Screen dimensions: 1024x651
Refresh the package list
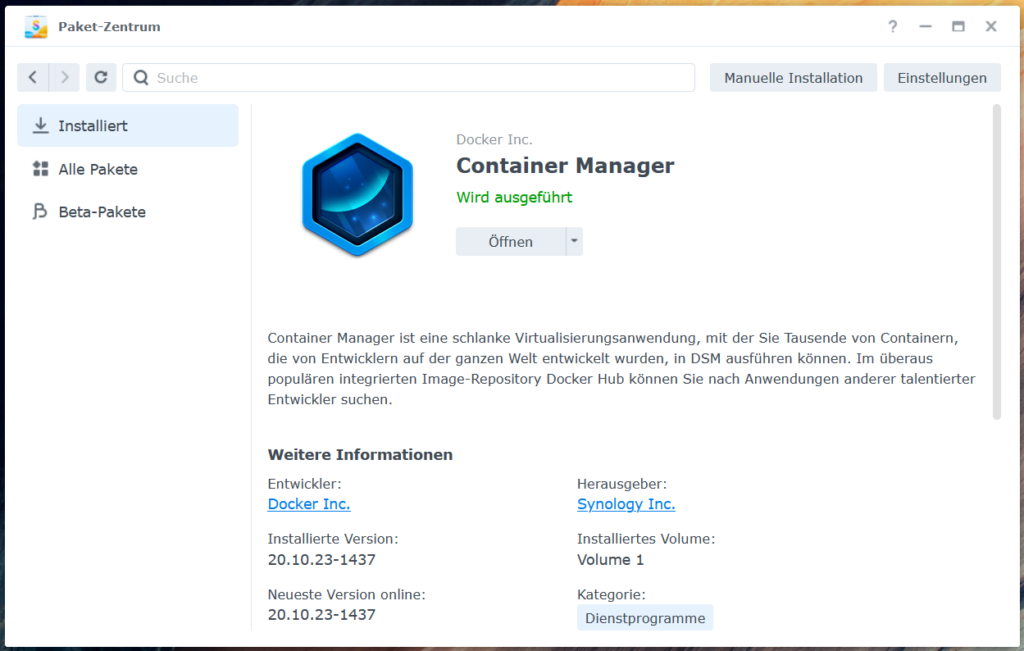101,78
